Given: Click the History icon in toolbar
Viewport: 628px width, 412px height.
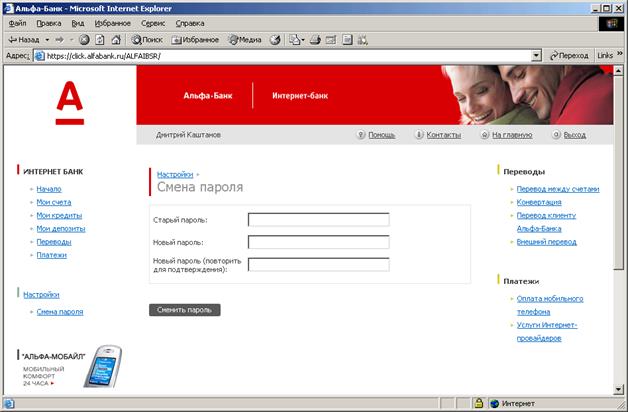Looking at the screenshot, I should pos(275,40).
